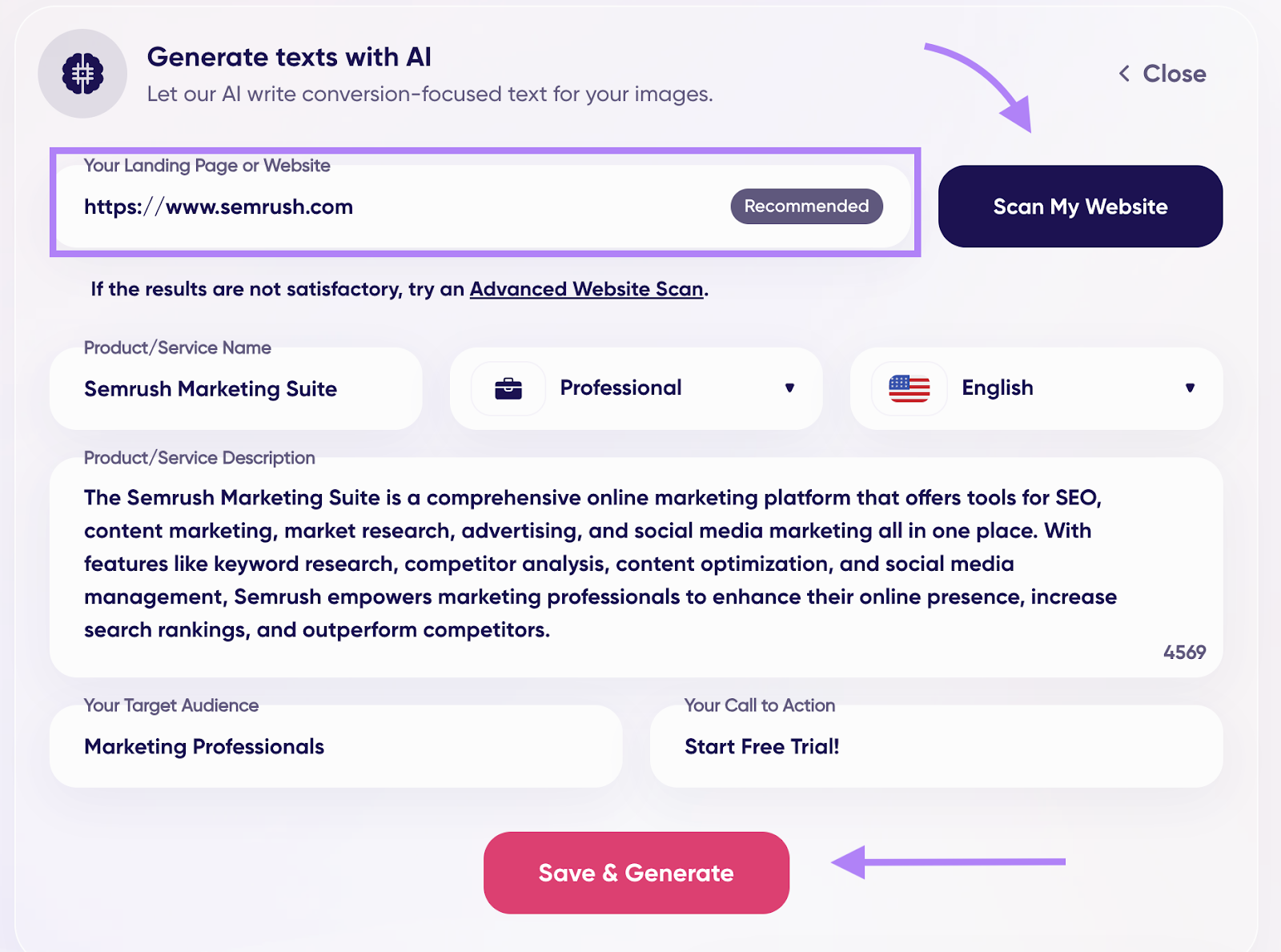Expand the Professional dropdown arrow
The height and width of the screenshot is (952, 1281).
[789, 388]
